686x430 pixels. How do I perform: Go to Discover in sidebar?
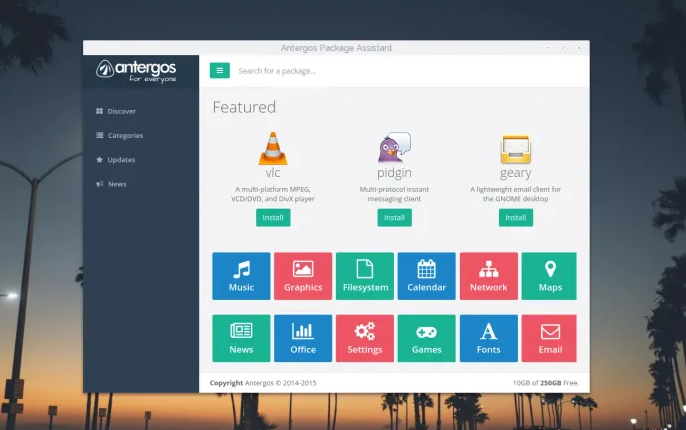pos(116,111)
